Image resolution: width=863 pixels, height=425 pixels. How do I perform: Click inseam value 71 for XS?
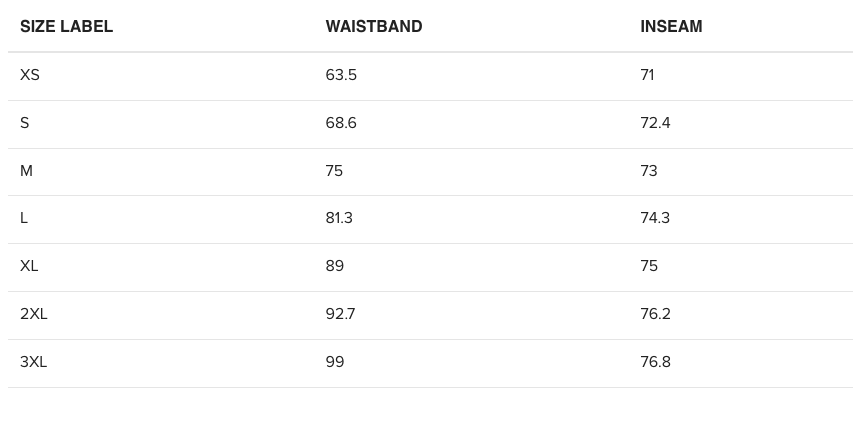(x=647, y=75)
